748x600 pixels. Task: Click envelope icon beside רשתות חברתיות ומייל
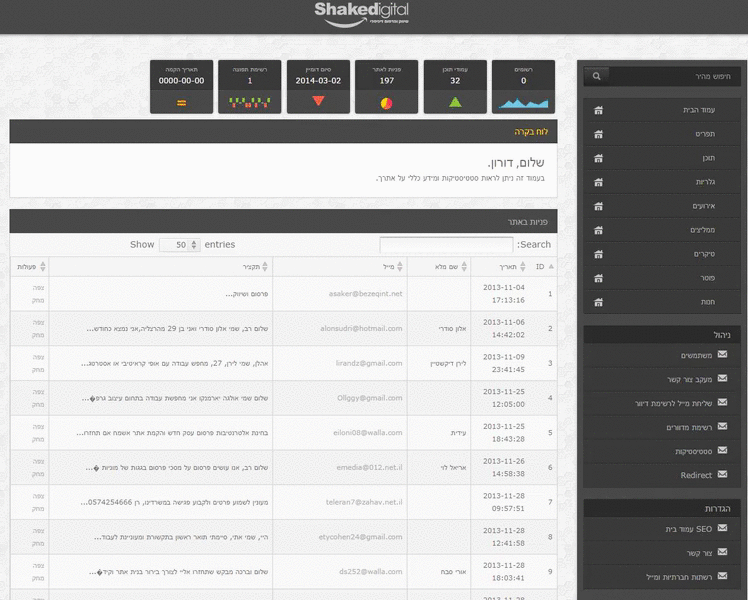click(x=723, y=576)
